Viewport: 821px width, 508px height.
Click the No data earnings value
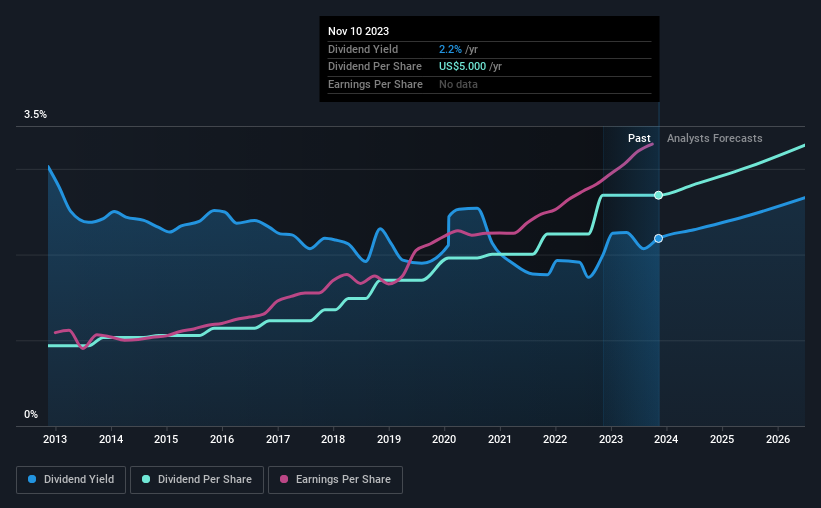(x=458, y=84)
